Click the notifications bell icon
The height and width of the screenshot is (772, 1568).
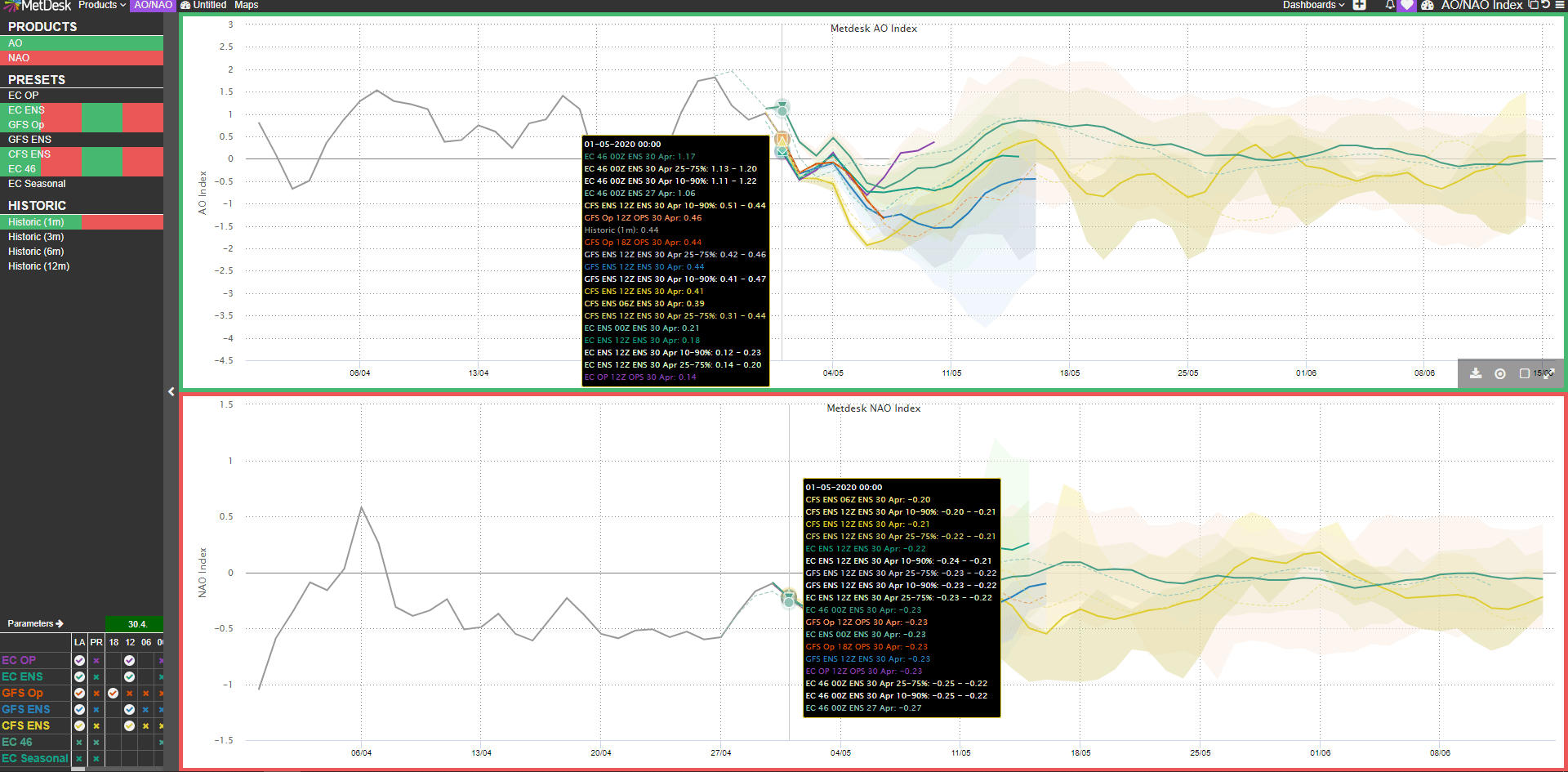(x=1390, y=5)
